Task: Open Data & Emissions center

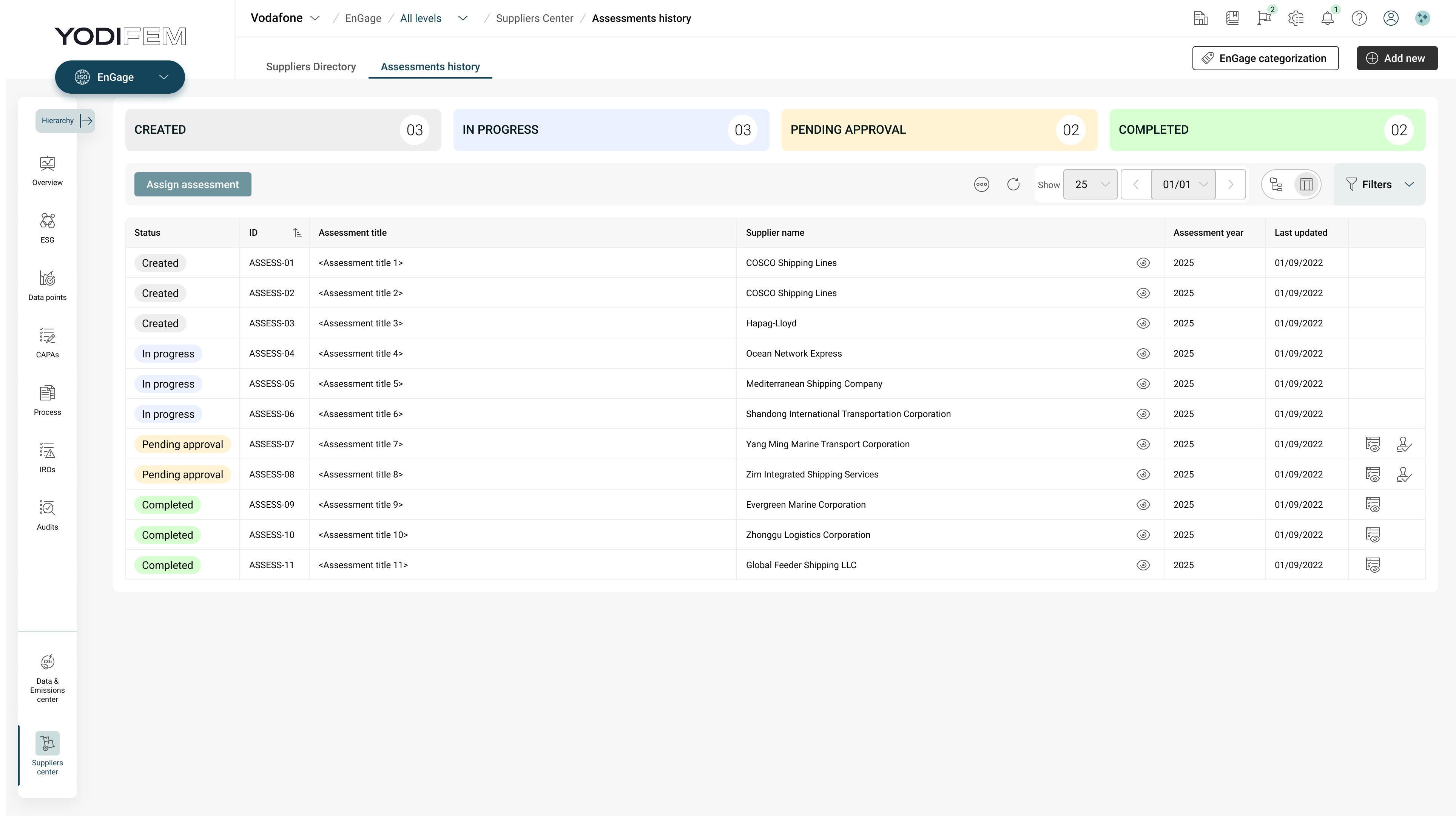Action: point(48,678)
